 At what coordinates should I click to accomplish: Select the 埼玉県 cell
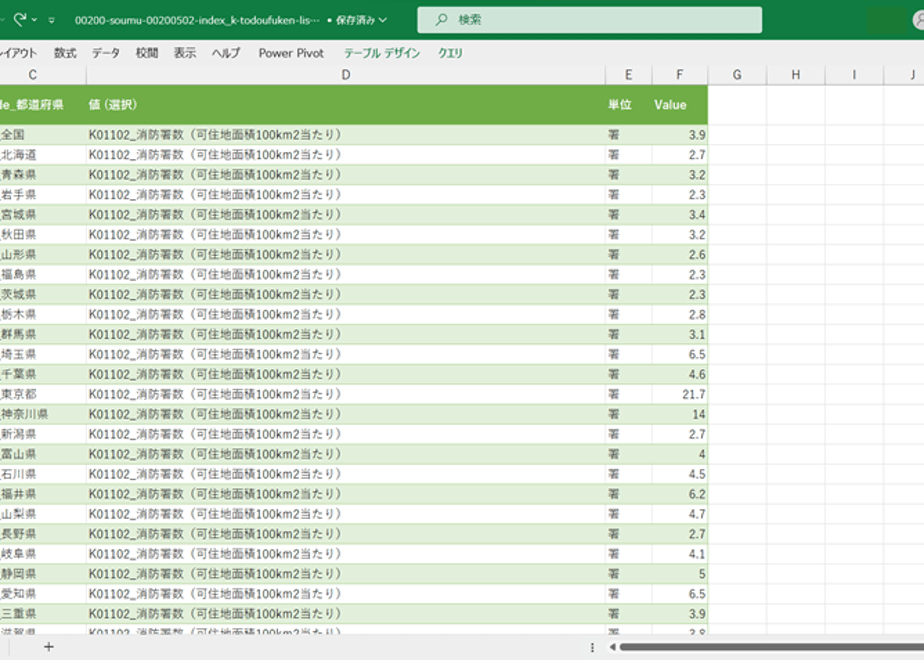[43, 355]
